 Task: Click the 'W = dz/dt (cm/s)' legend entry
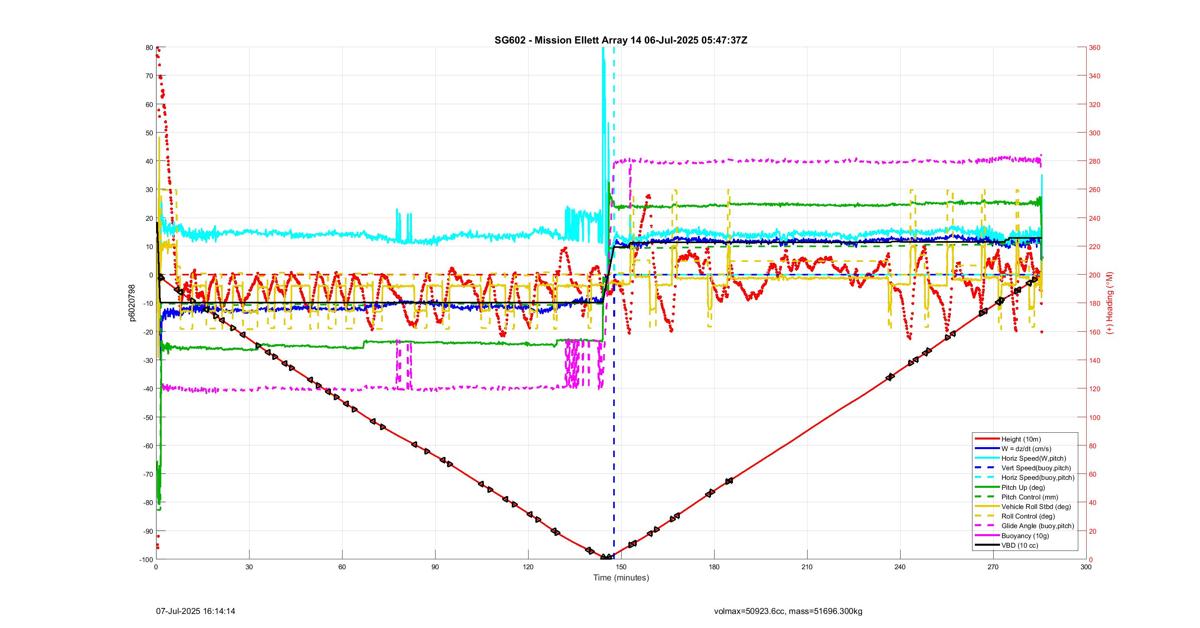point(1026,449)
